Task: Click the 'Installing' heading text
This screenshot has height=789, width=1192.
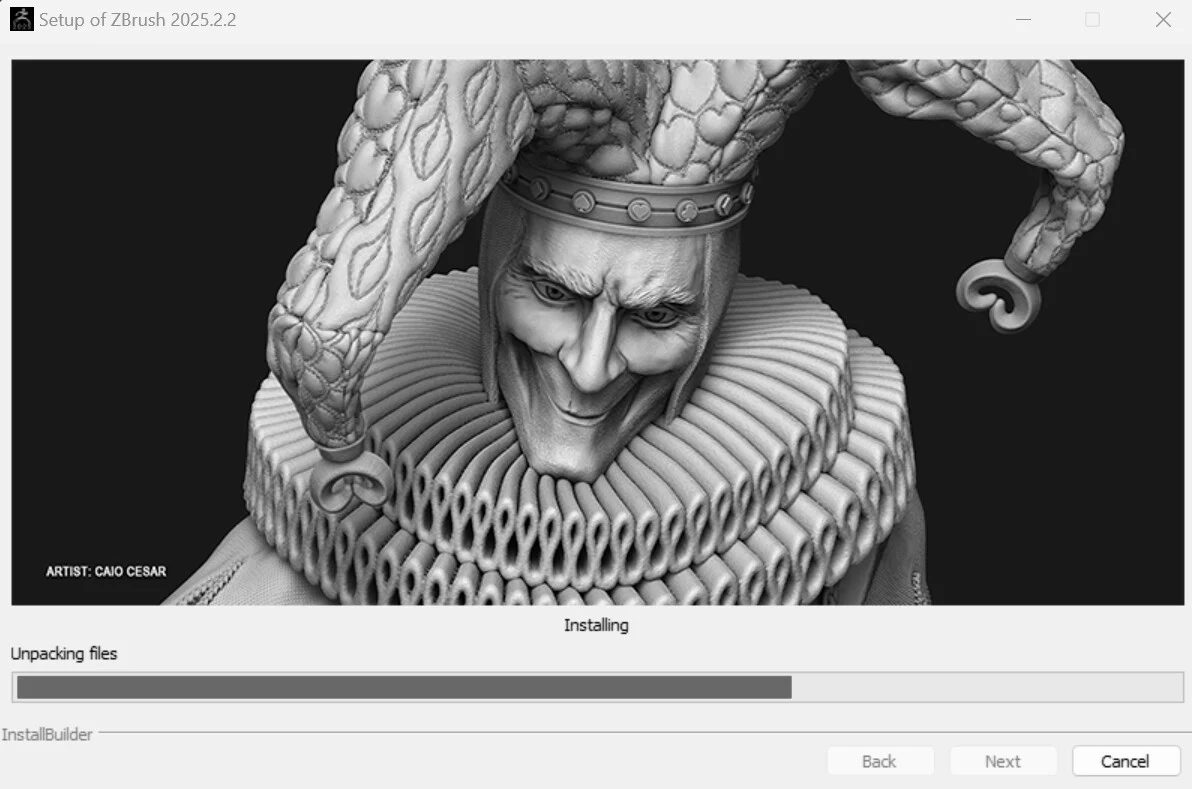Action: pyautogui.click(x=596, y=625)
